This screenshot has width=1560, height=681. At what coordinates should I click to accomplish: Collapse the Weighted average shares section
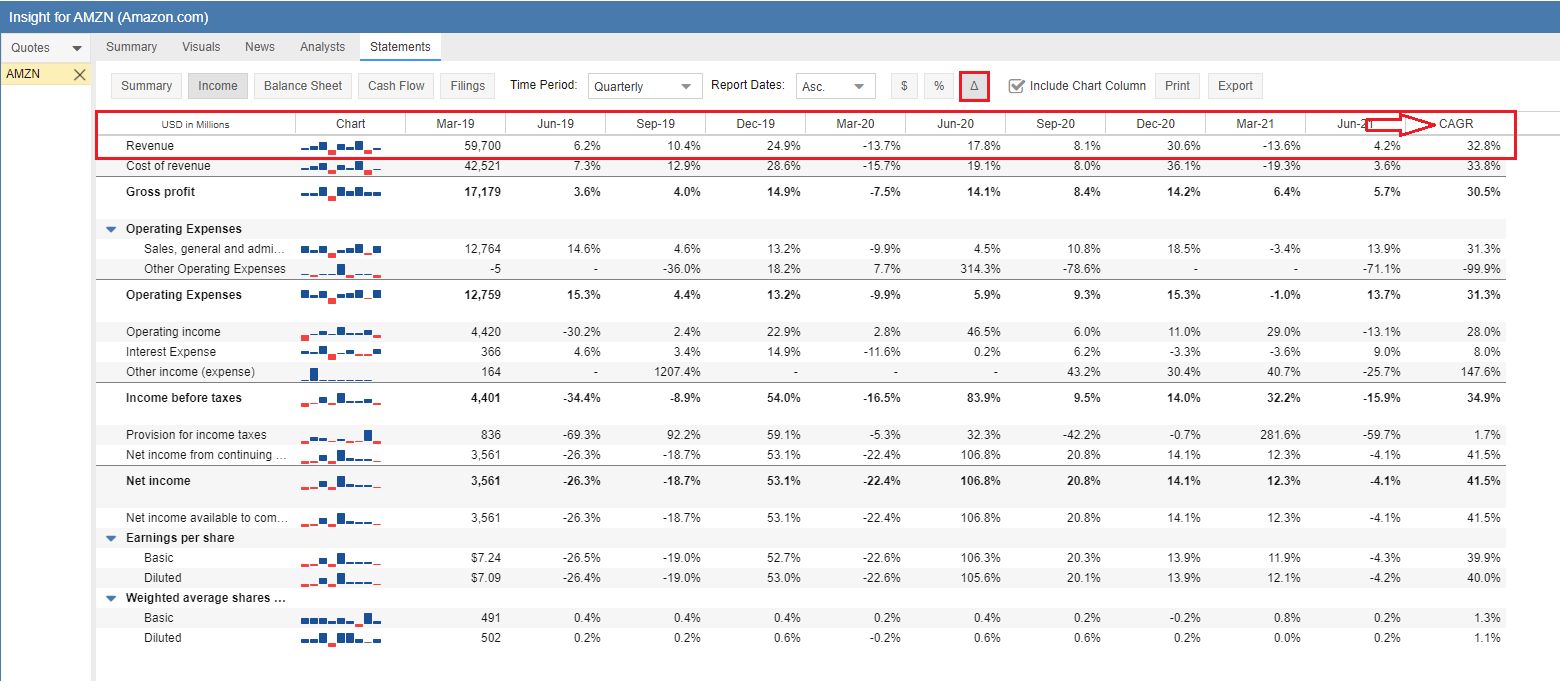[x=111, y=598]
